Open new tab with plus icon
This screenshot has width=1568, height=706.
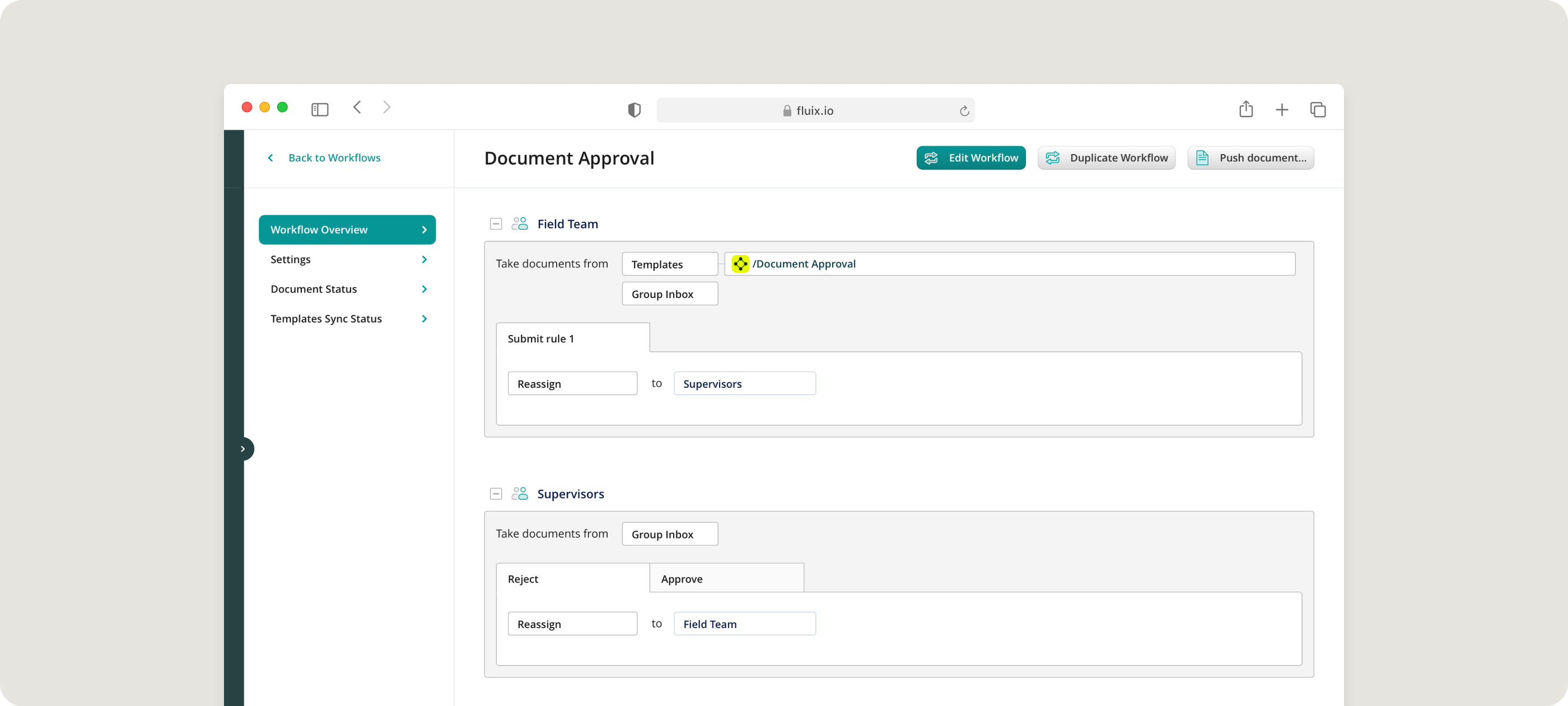[x=1281, y=110]
